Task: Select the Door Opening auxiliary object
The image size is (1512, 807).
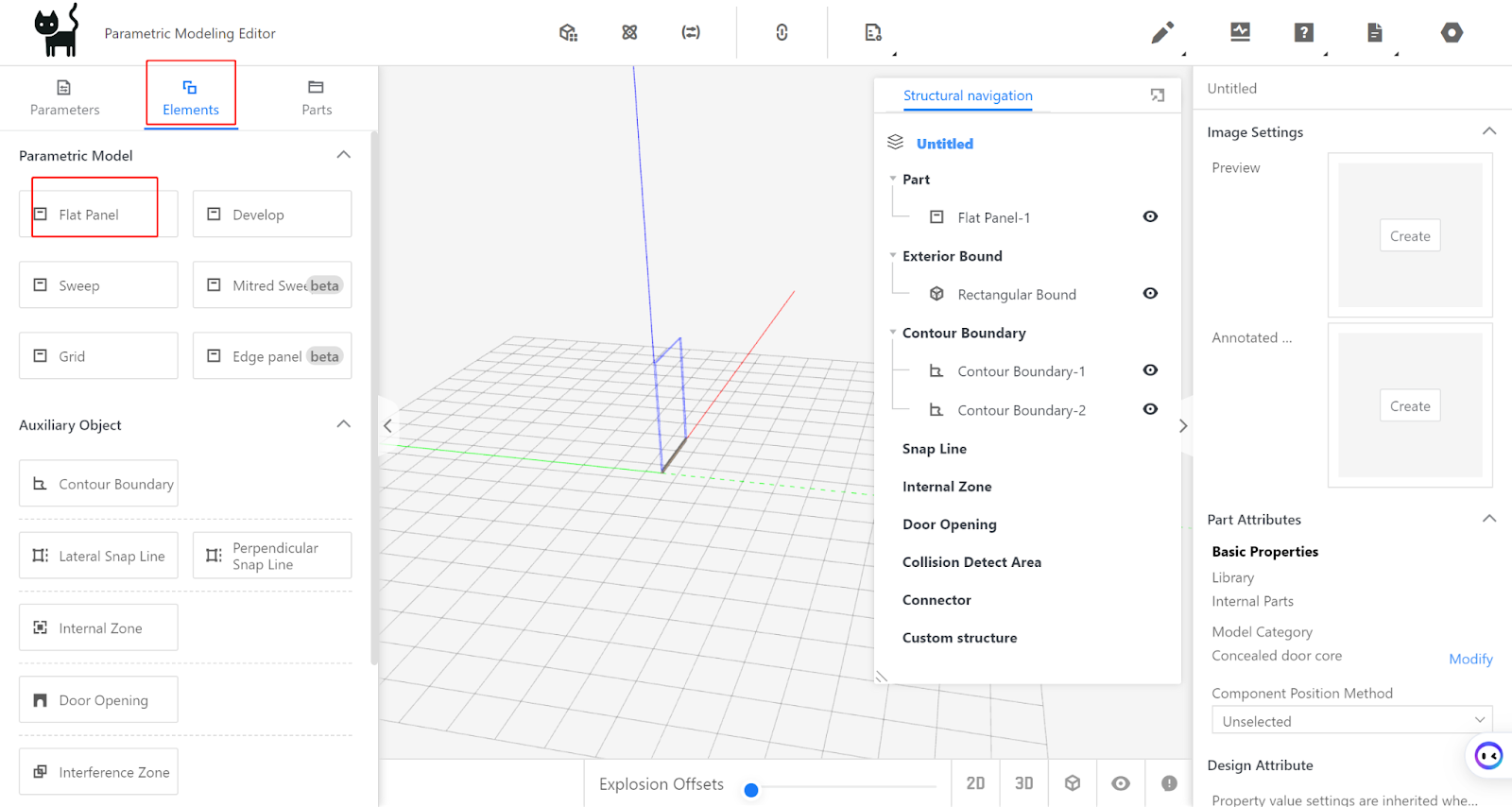Action: (98, 700)
